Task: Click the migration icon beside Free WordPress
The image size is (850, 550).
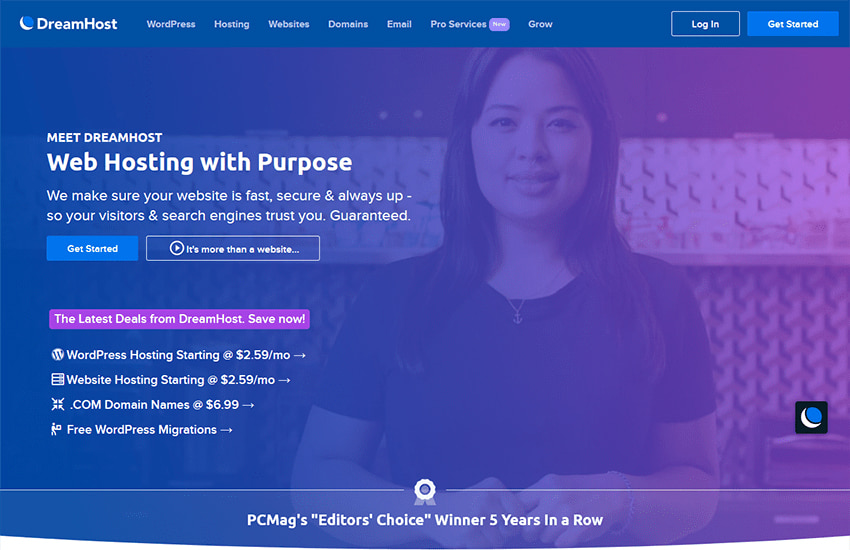Action: 56,429
